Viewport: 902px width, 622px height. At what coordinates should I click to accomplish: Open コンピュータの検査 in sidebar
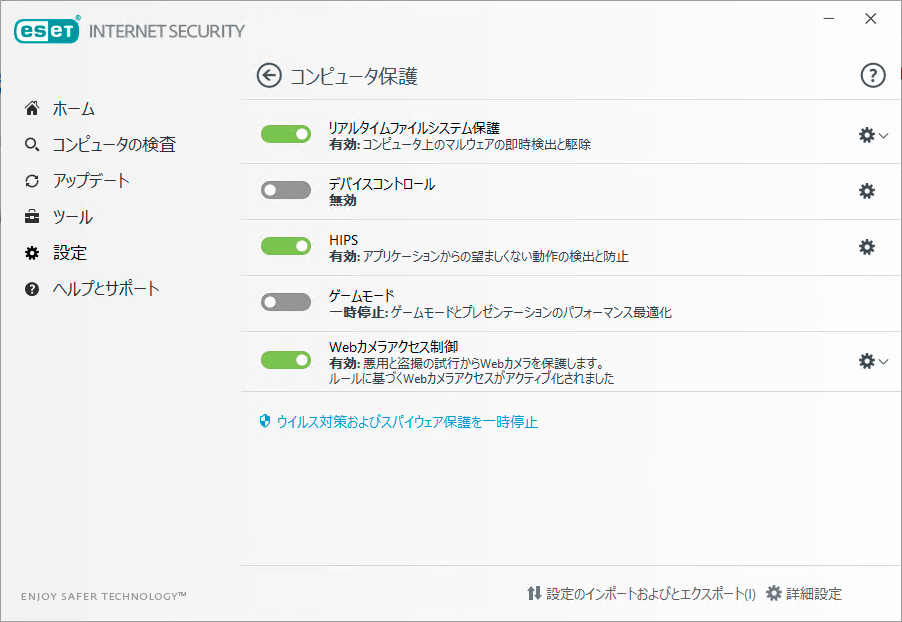[114, 144]
